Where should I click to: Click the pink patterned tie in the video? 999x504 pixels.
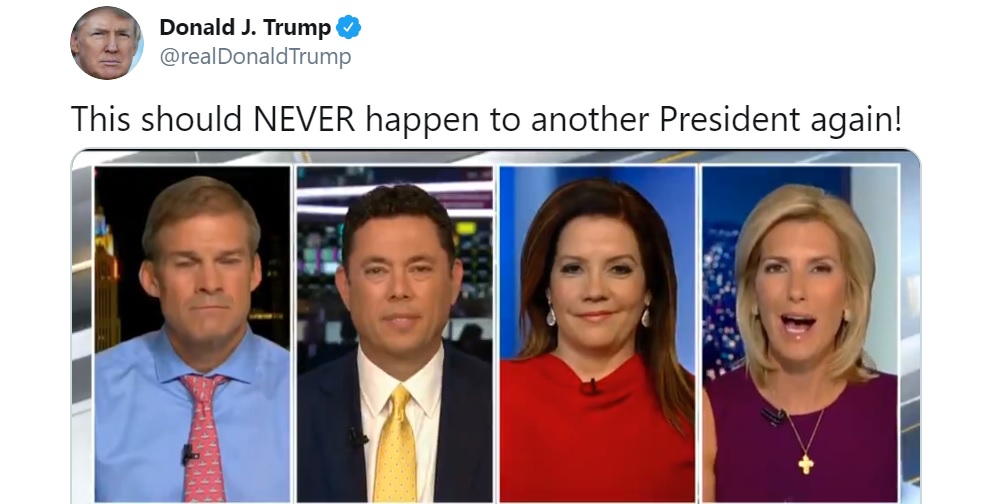click(203, 437)
